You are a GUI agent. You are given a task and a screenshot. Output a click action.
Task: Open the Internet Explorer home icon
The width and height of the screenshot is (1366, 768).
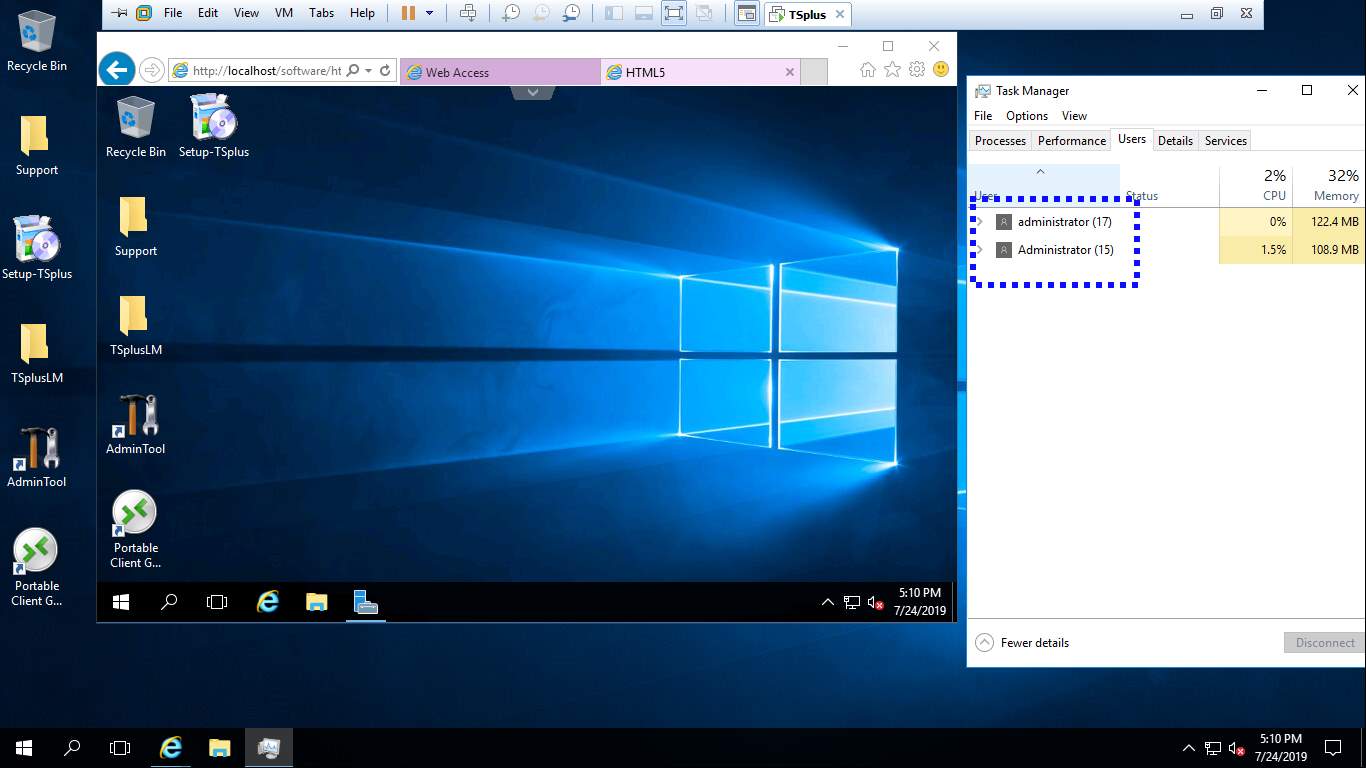[x=868, y=70]
